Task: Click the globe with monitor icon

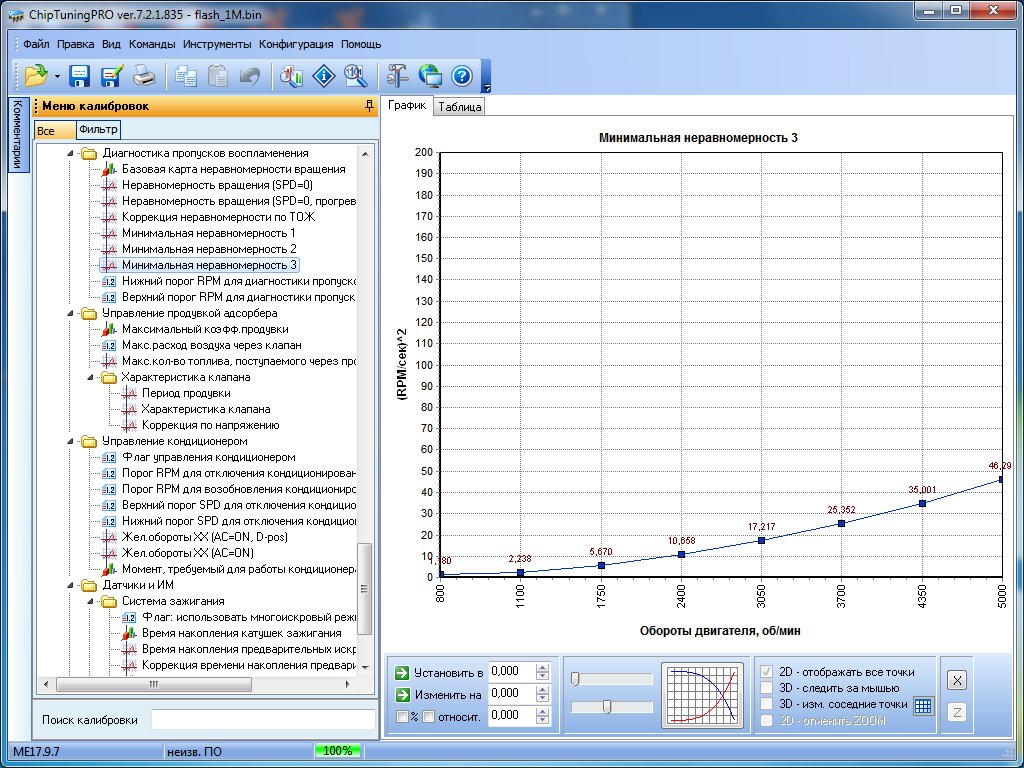Action: 431,75
